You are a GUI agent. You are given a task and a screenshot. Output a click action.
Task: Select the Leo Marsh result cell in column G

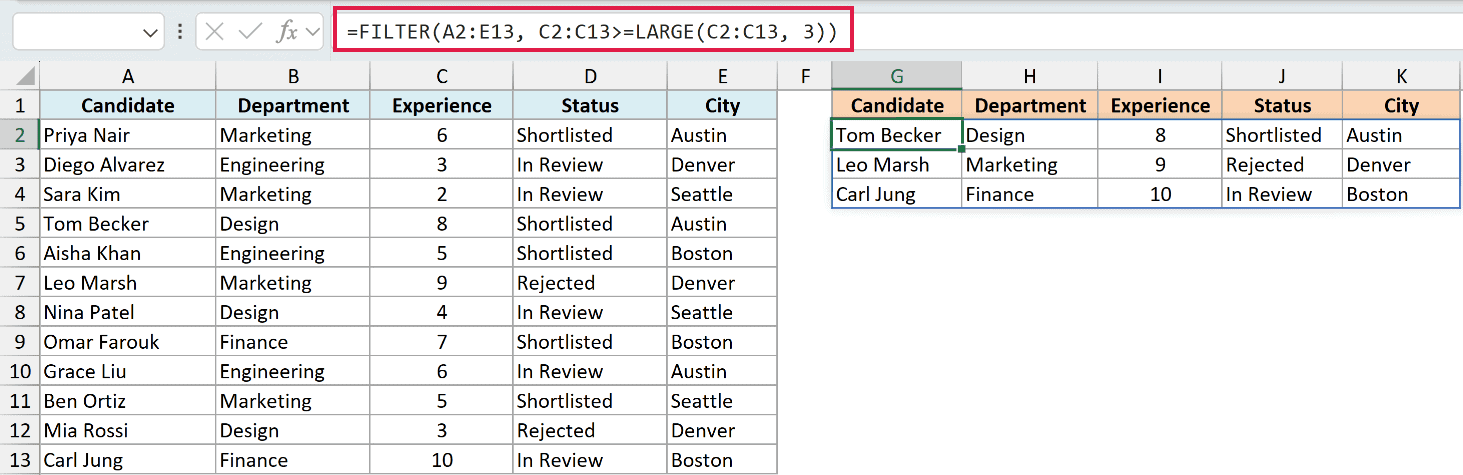coord(897,164)
